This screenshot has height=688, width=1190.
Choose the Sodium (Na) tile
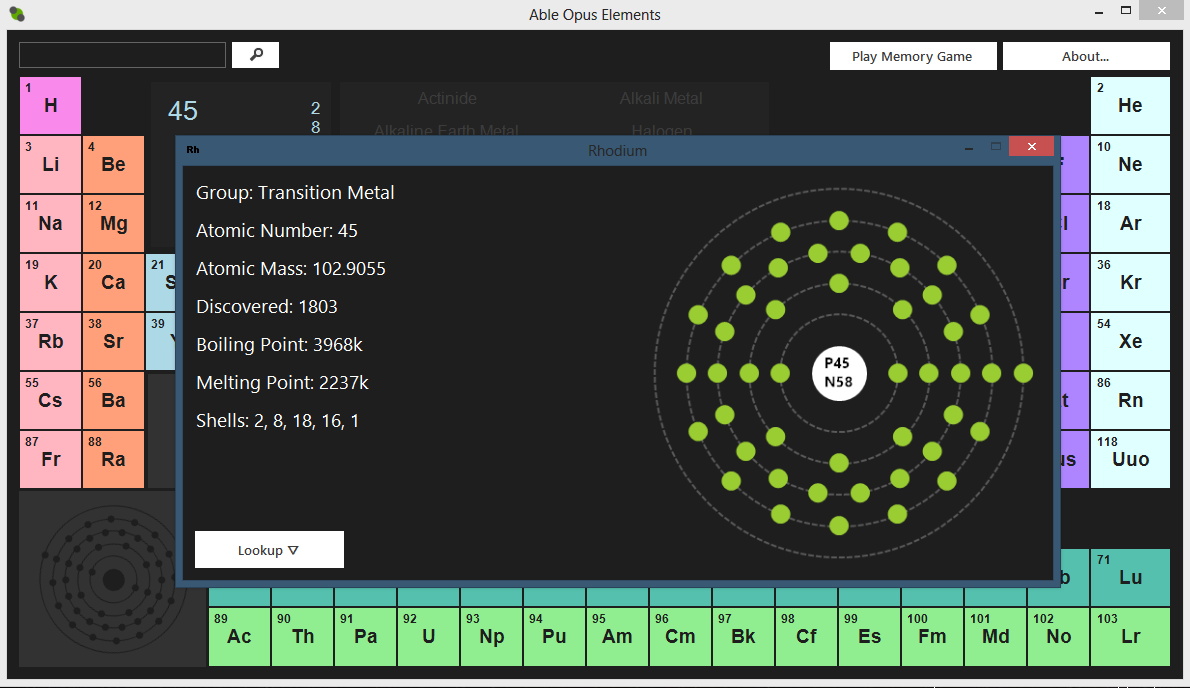(x=50, y=224)
